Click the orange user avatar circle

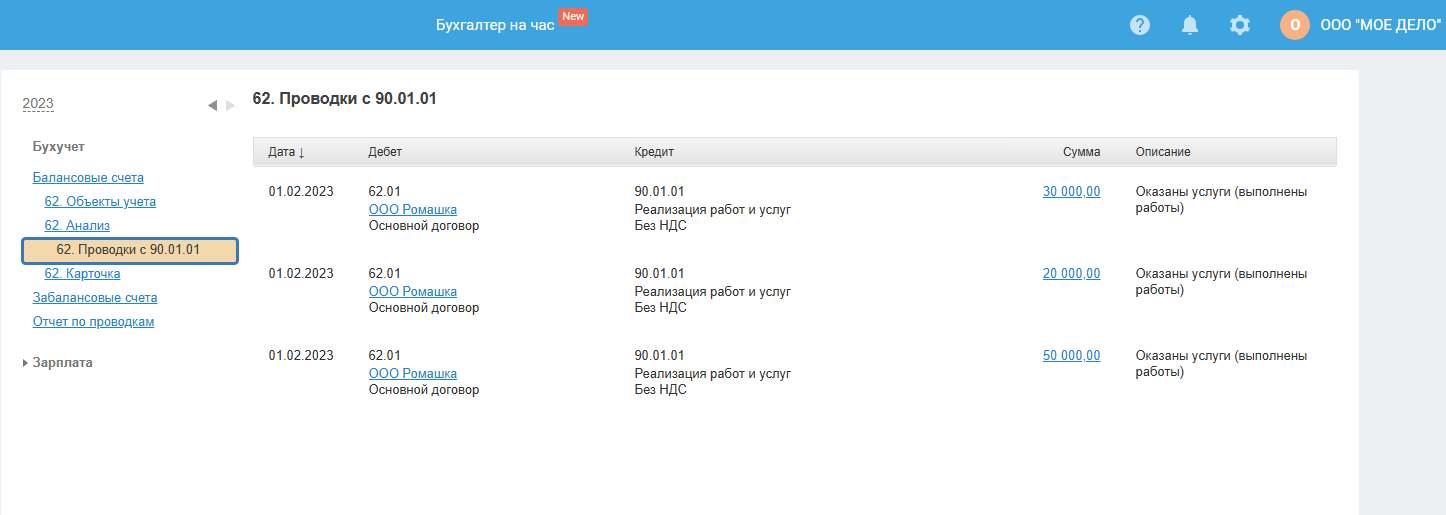click(x=1295, y=25)
